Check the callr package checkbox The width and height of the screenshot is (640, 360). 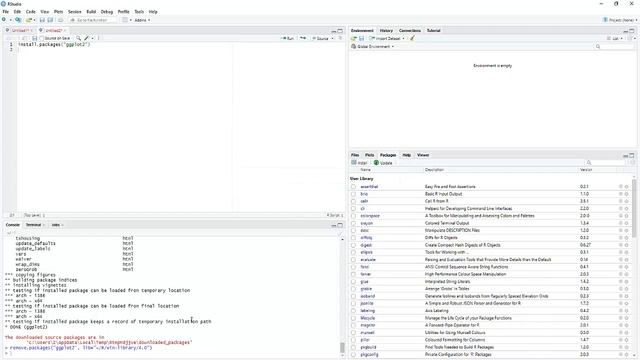[x=353, y=201]
